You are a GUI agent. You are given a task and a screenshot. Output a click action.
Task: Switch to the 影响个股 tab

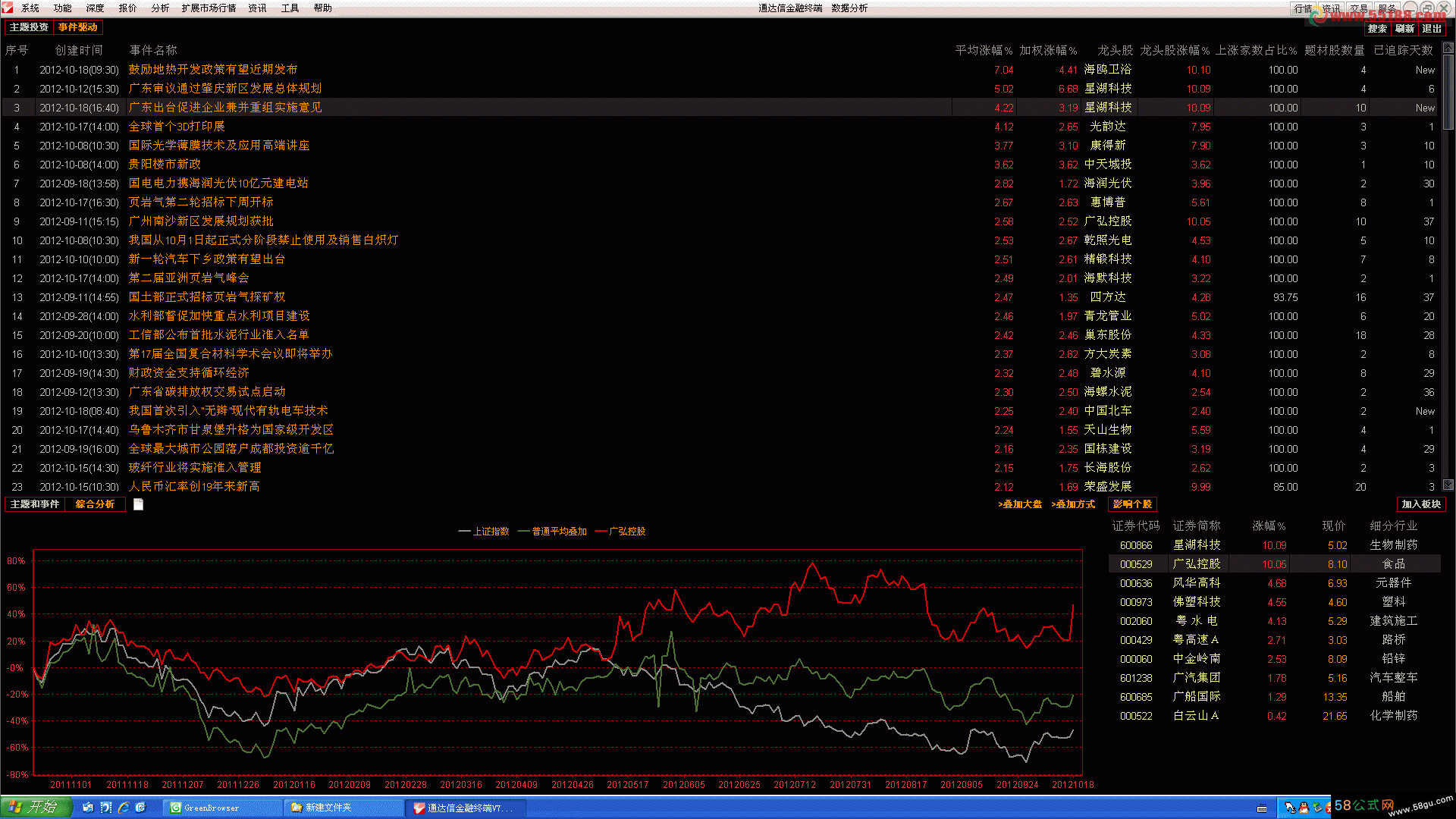coord(1133,504)
